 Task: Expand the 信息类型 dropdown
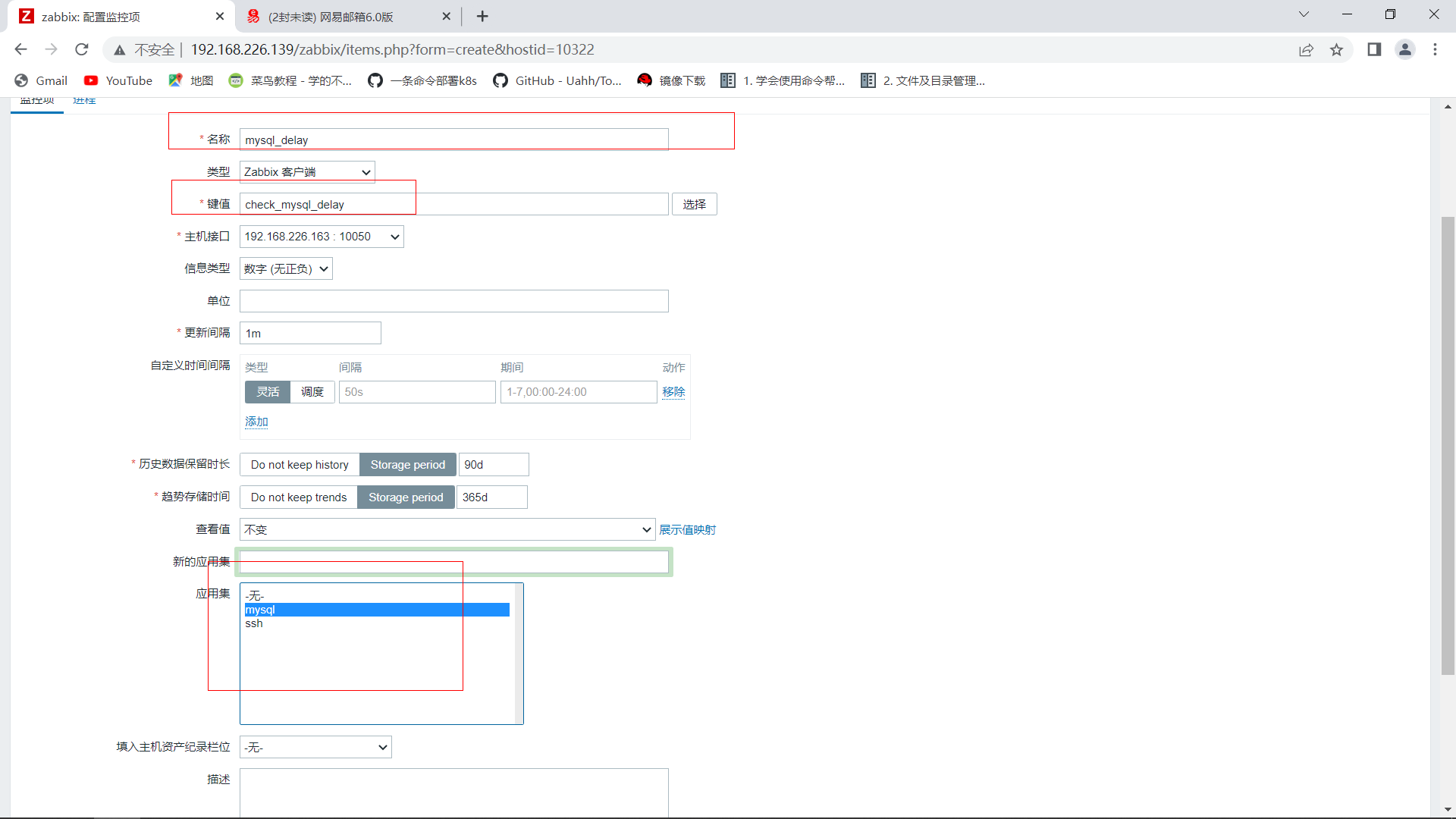(286, 269)
